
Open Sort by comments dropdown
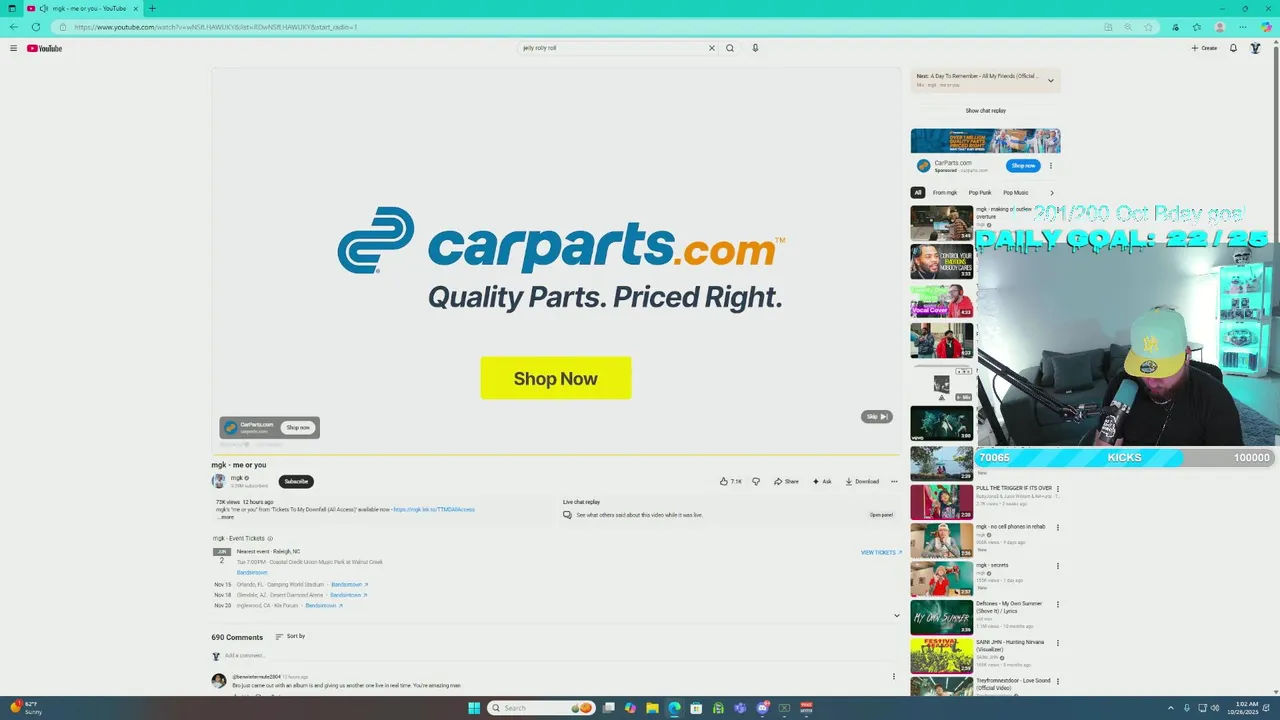[290, 636]
